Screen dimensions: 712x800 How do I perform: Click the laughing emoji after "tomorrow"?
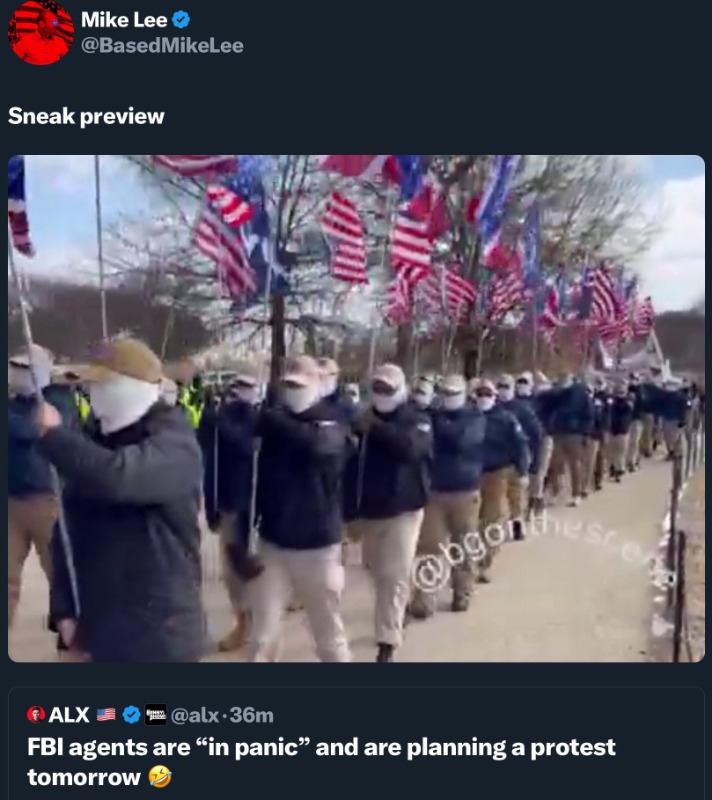160,777
